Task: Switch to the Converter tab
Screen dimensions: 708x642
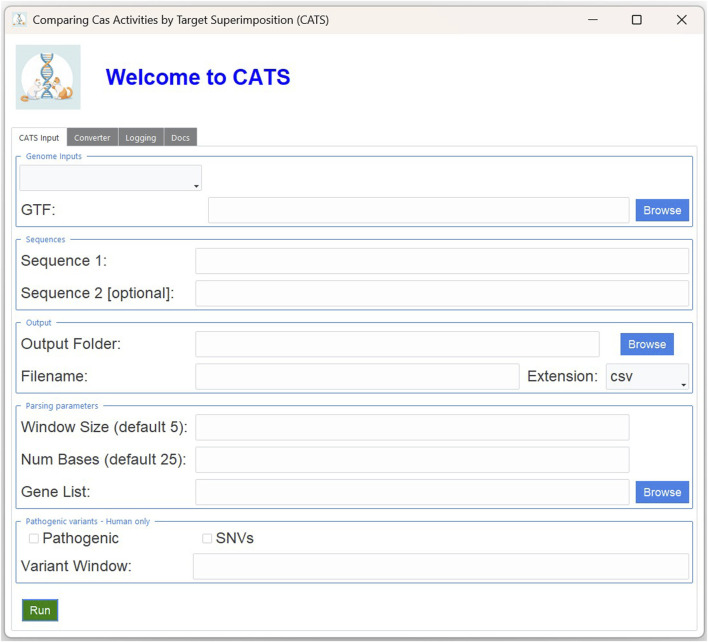Action: [92, 138]
